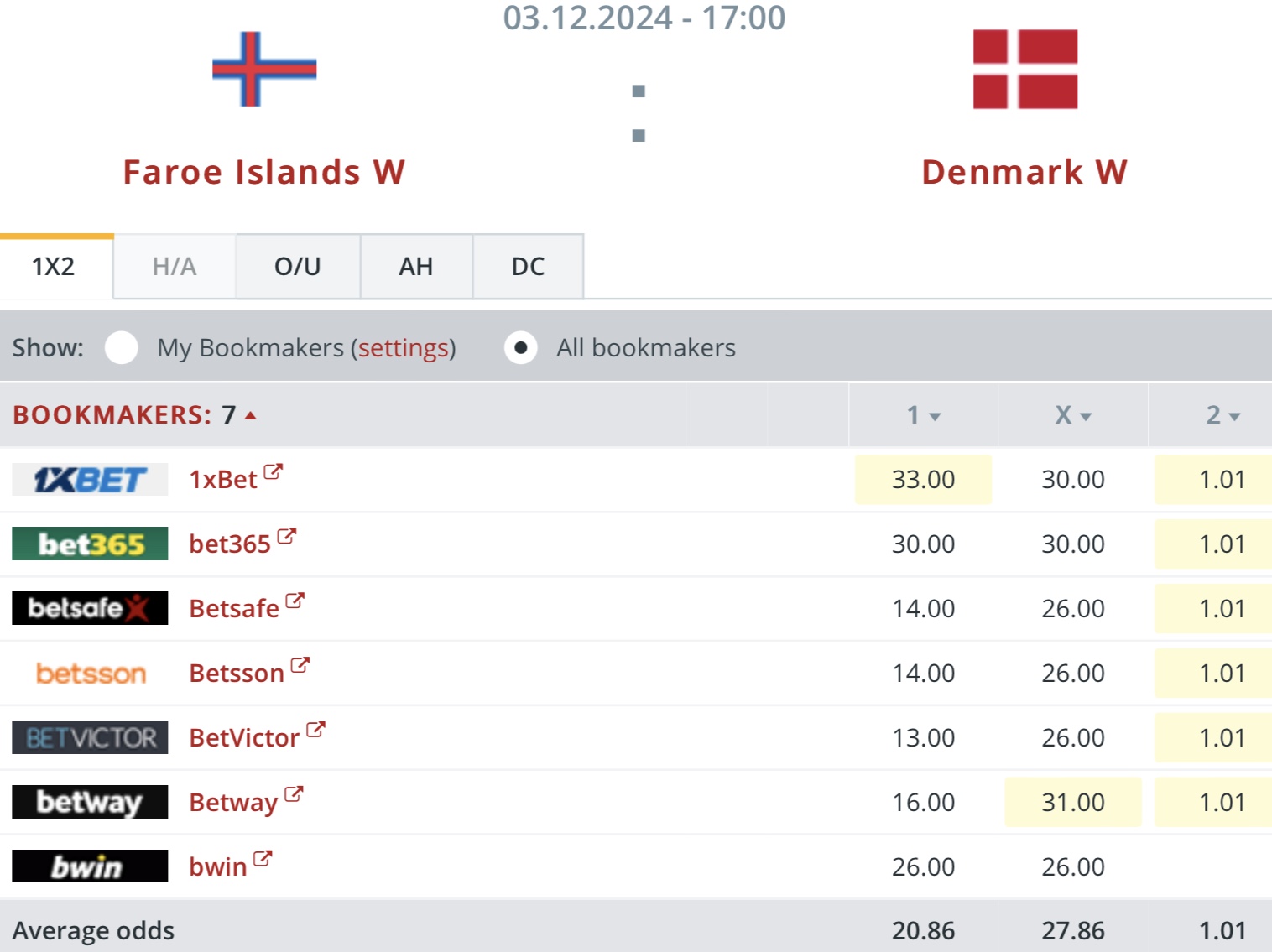Click the Betway black logo
Screen dimensions: 1272x952
pos(90,802)
